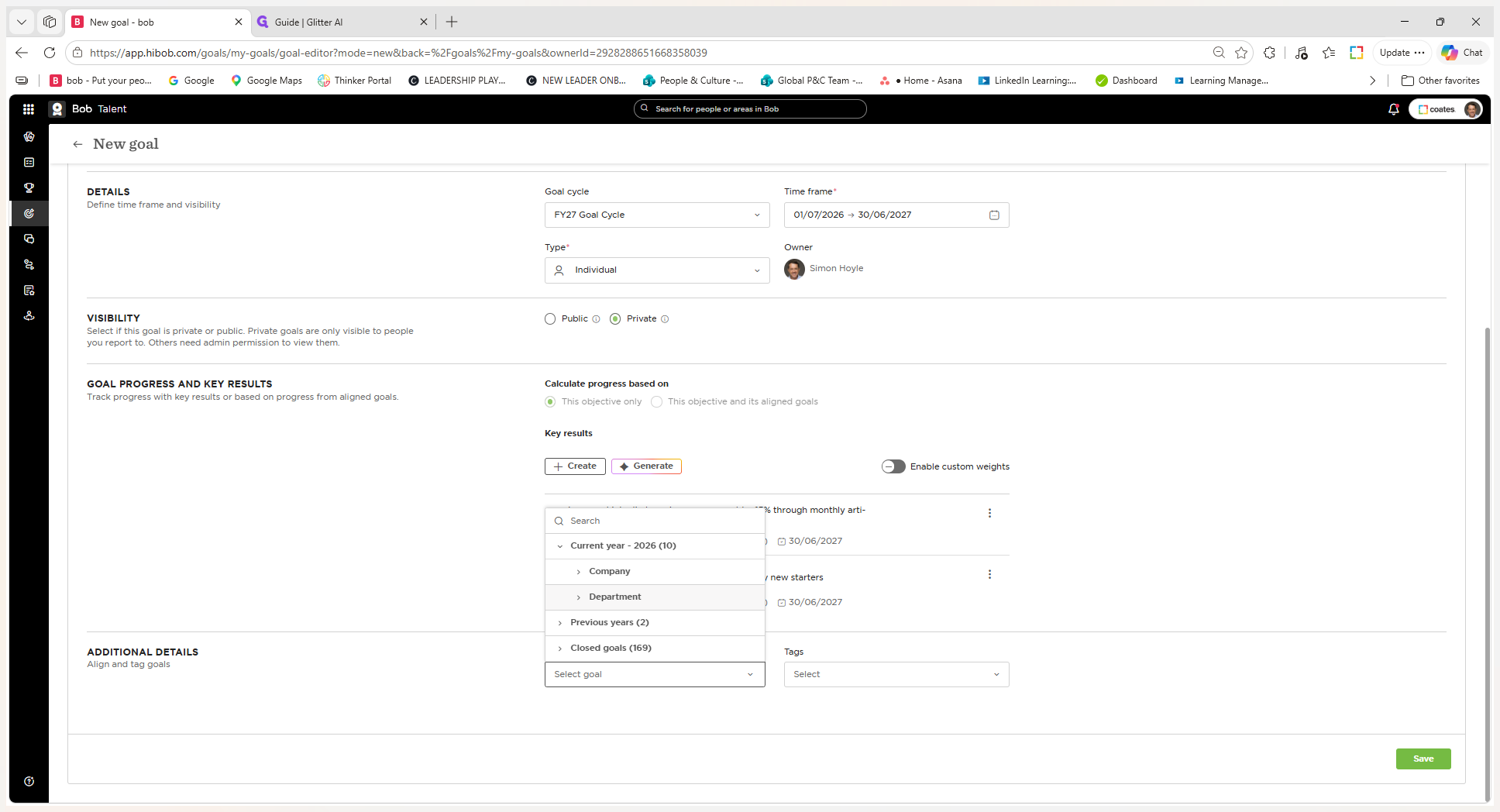Close the Select goal dropdown

point(655,674)
